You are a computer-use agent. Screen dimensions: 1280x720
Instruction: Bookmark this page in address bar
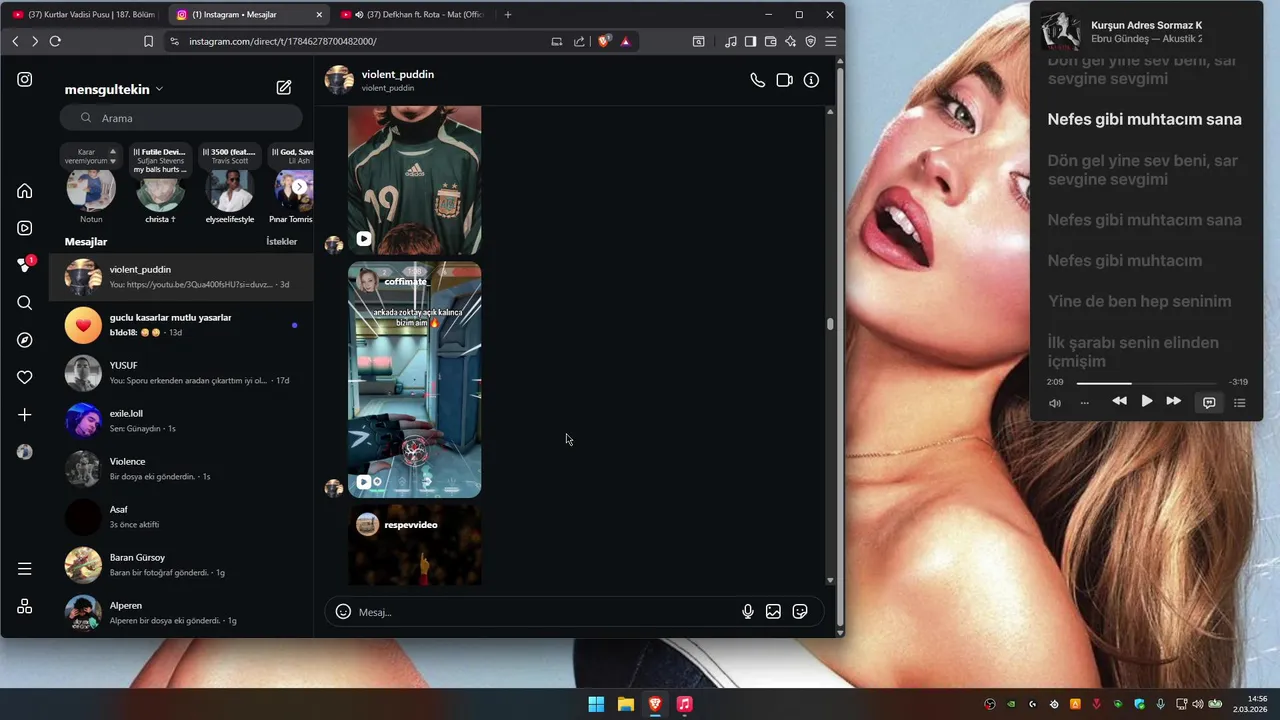148,41
